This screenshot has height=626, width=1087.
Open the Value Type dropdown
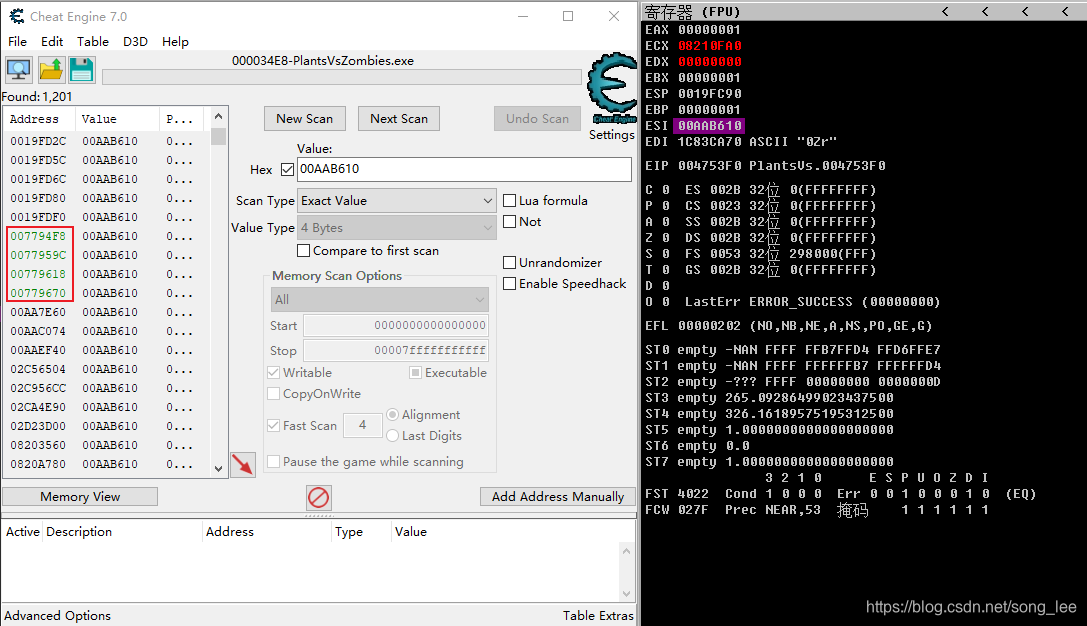point(397,227)
